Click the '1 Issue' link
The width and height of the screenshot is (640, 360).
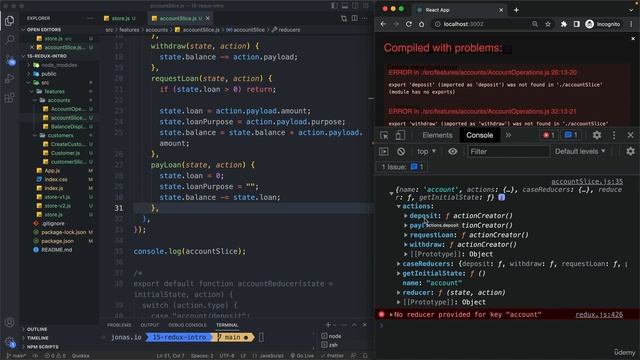402,167
